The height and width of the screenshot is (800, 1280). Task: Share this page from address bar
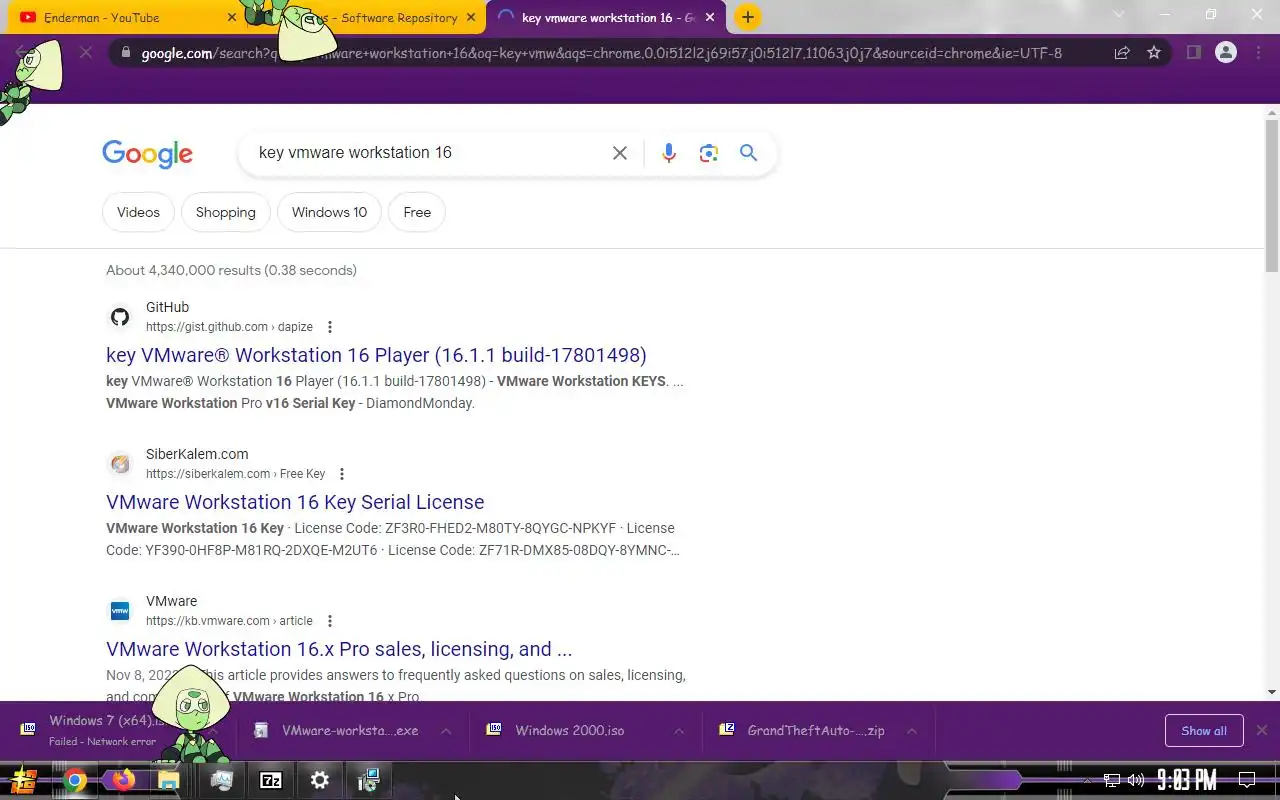click(1122, 53)
